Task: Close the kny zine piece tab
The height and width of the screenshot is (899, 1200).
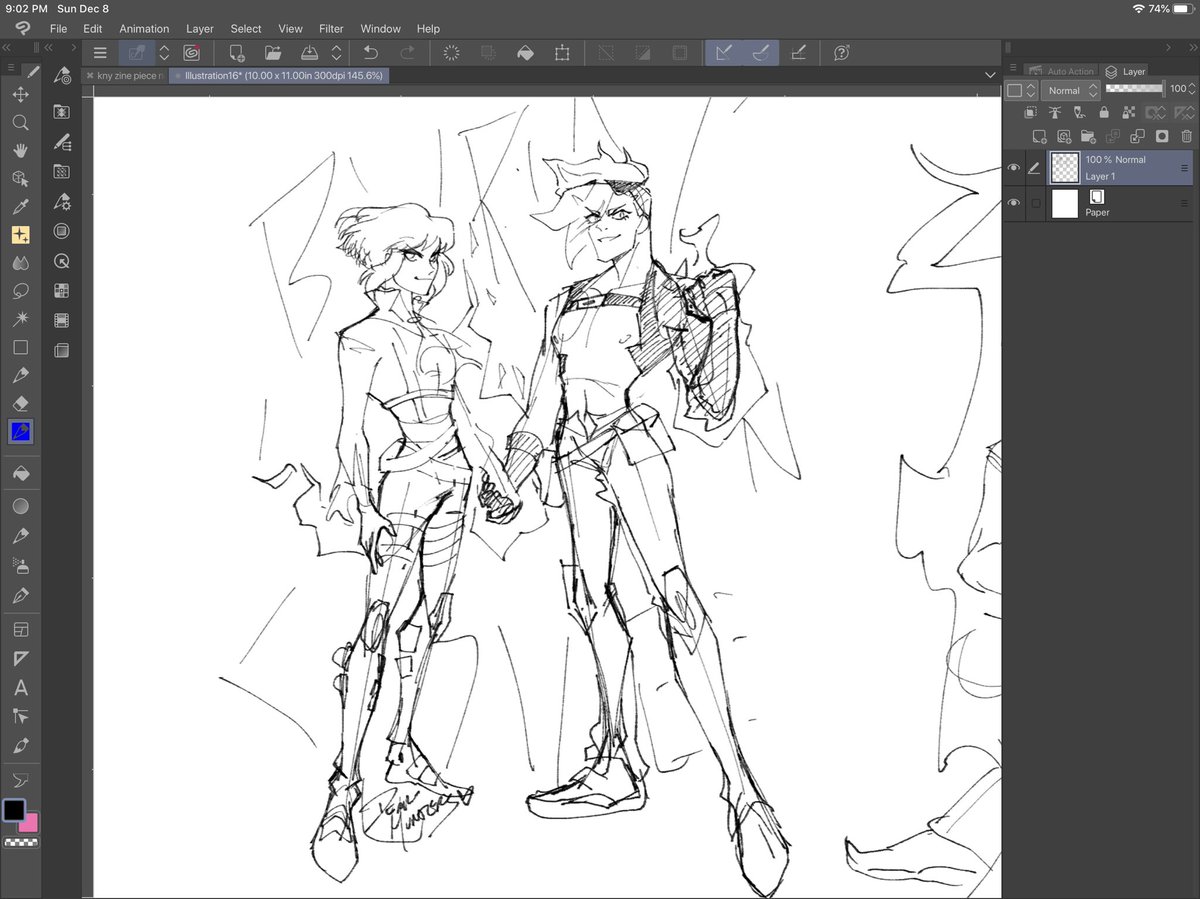Action: pos(90,75)
